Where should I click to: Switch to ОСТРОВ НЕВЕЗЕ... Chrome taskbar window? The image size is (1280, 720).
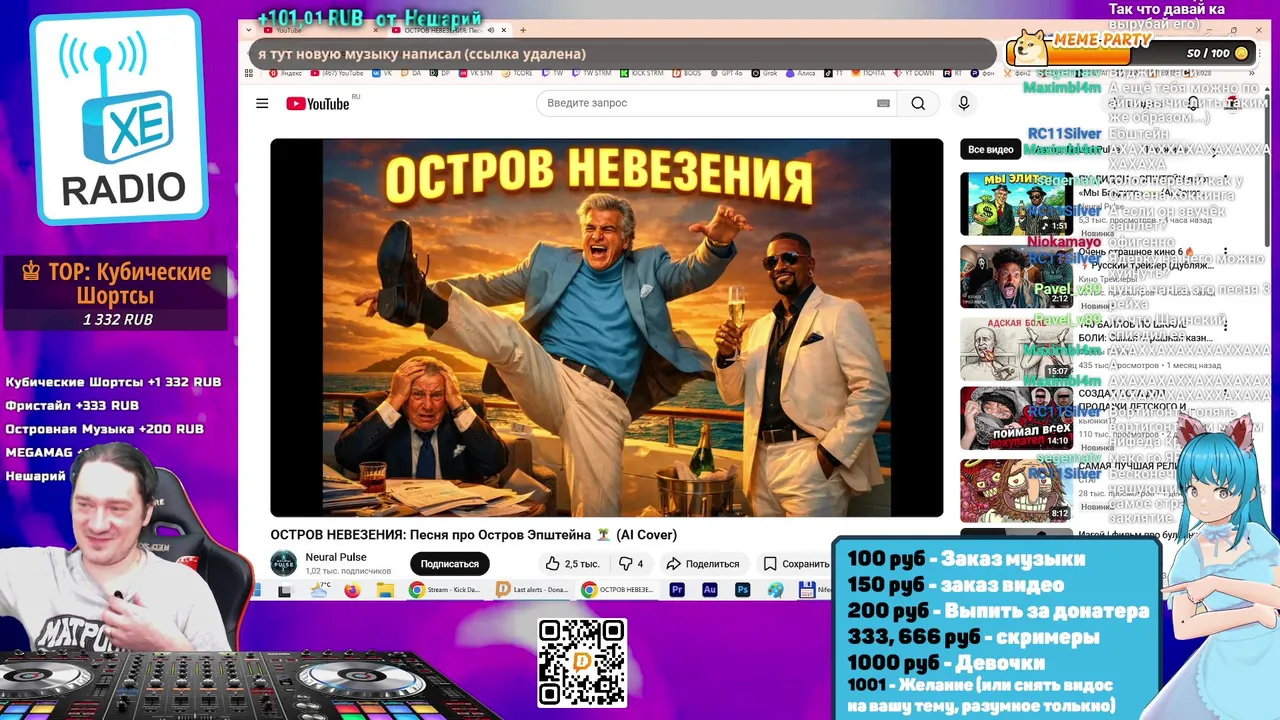[618, 590]
